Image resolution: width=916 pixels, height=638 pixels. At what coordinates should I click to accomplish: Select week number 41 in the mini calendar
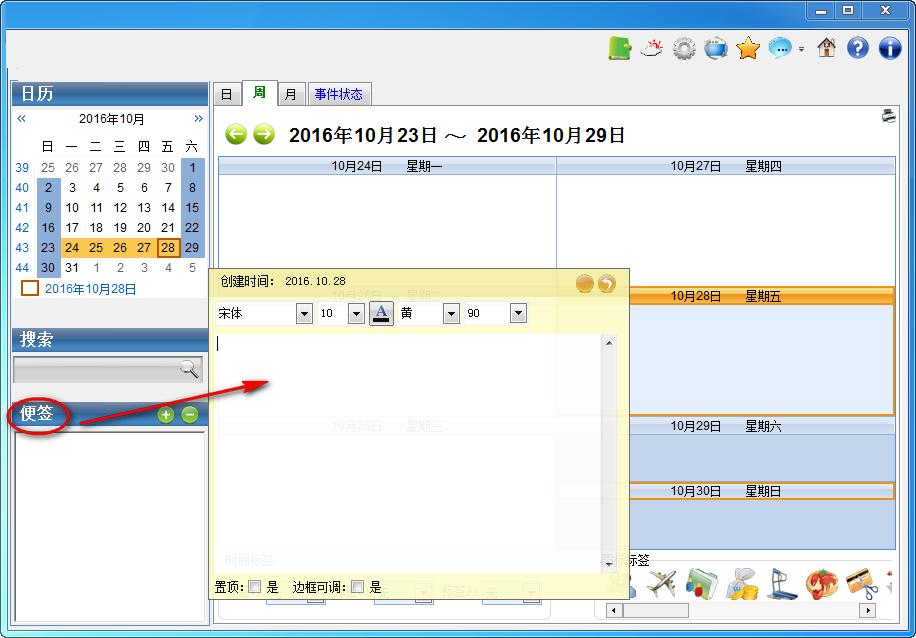pyautogui.click(x=22, y=207)
